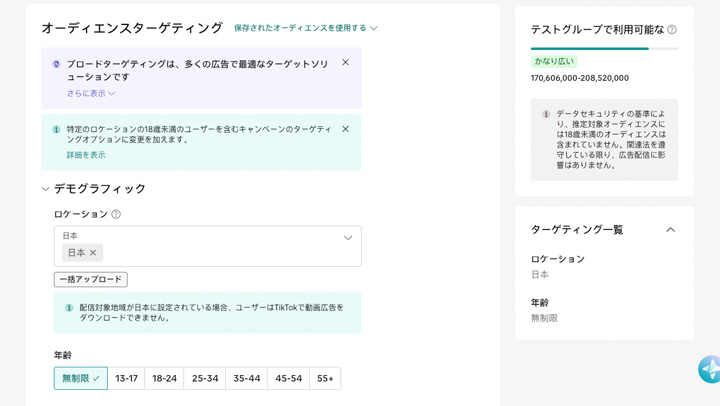720x406 pixels.
Task: Click the info icon in under-18 notice
Action: coord(56,130)
